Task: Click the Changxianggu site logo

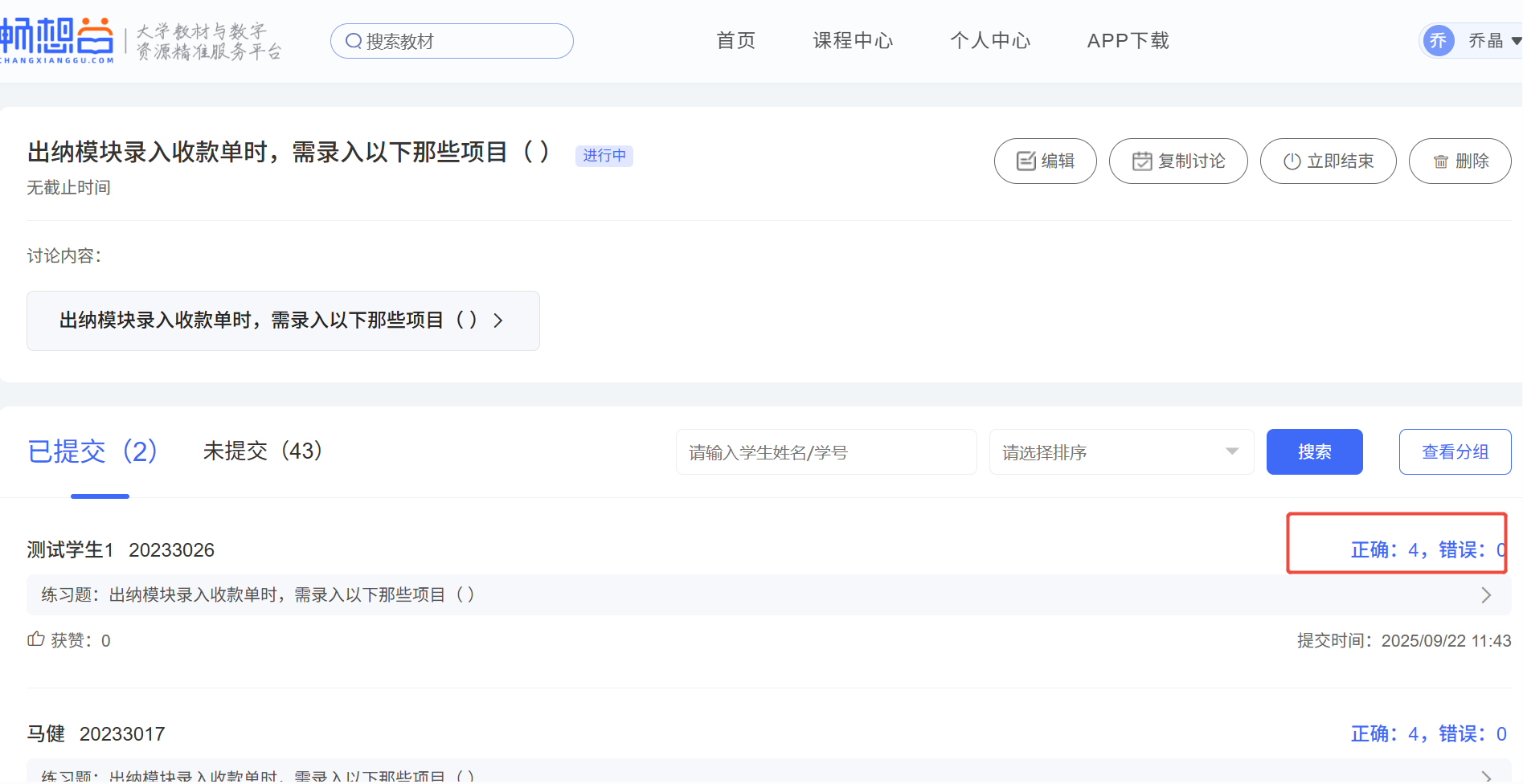Action: pyautogui.click(x=58, y=40)
